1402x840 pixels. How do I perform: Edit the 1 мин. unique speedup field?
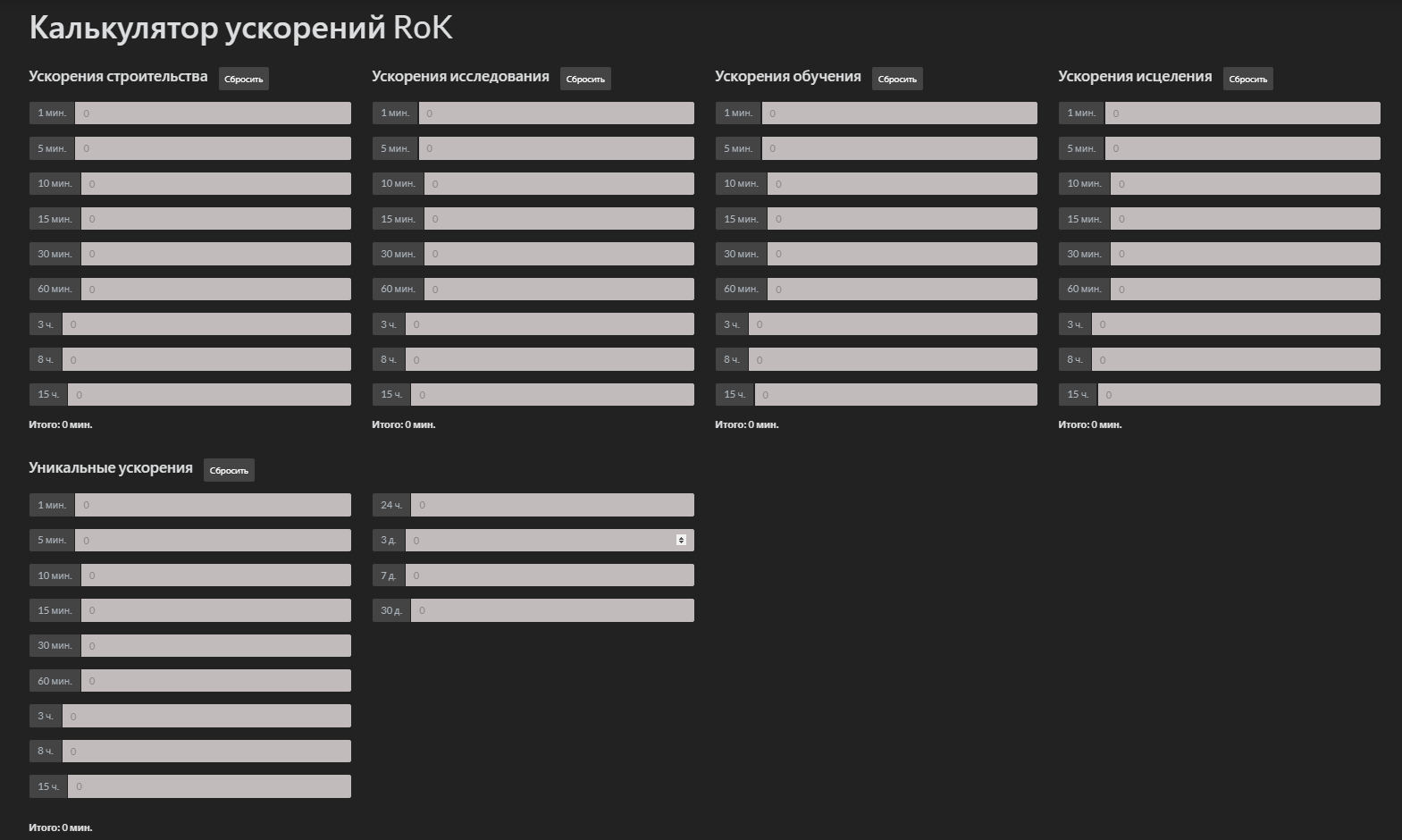tap(213, 505)
